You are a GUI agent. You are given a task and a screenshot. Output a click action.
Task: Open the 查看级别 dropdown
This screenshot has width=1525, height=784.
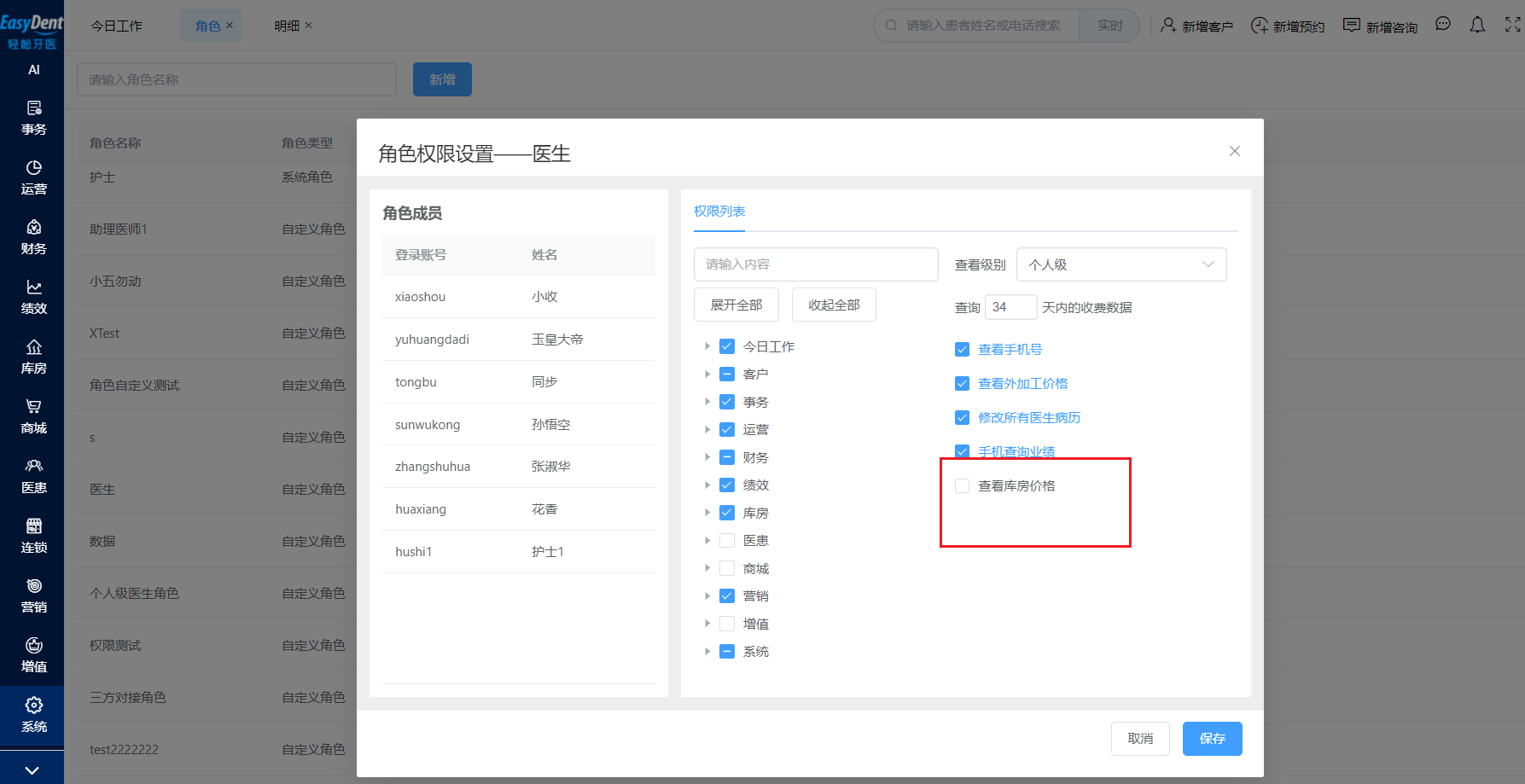tap(1121, 264)
